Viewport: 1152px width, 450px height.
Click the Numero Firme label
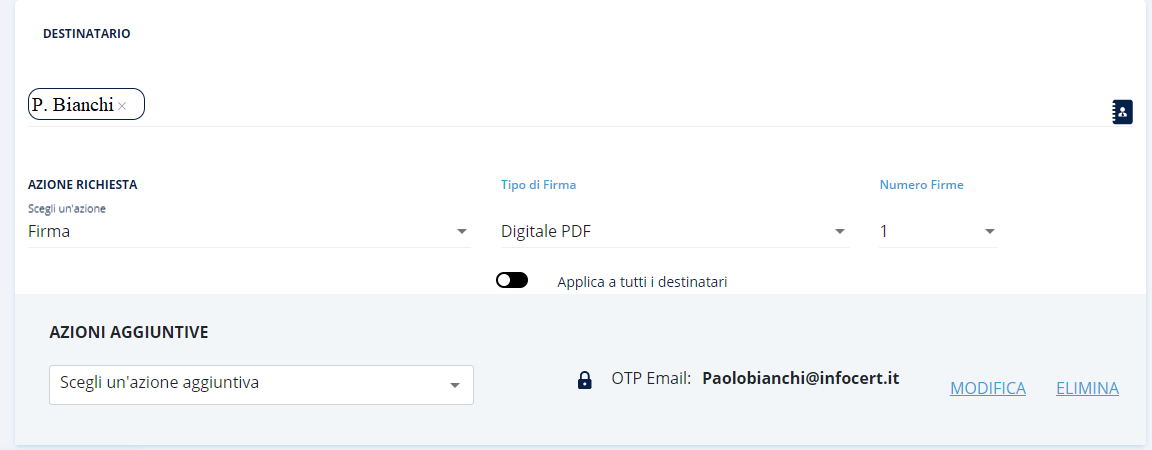tap(921, 185)
